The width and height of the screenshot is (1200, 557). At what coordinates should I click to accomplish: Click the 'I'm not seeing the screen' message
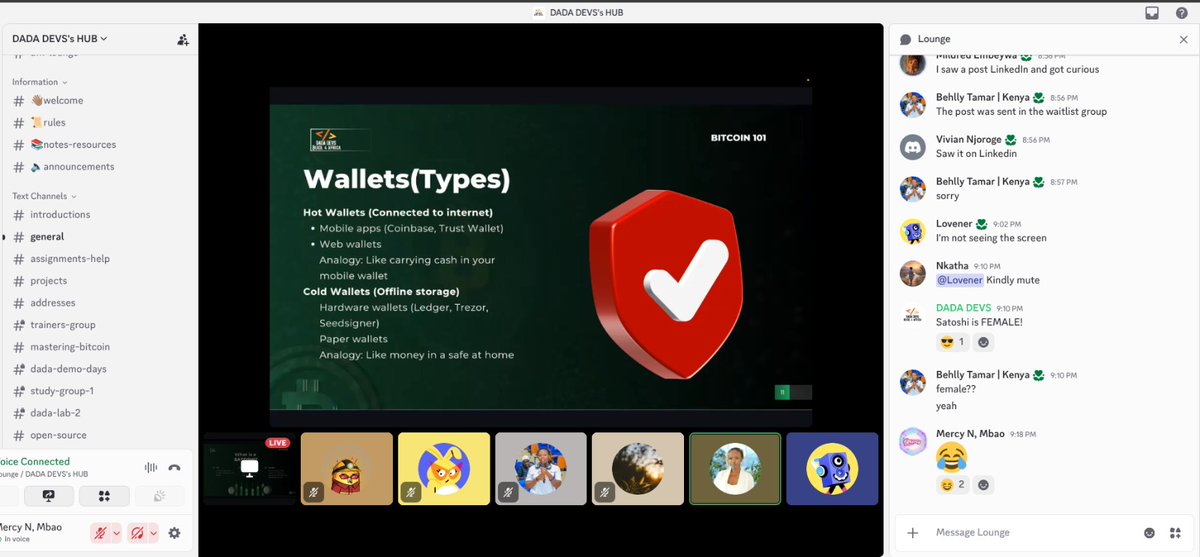(x=991, y=238)
